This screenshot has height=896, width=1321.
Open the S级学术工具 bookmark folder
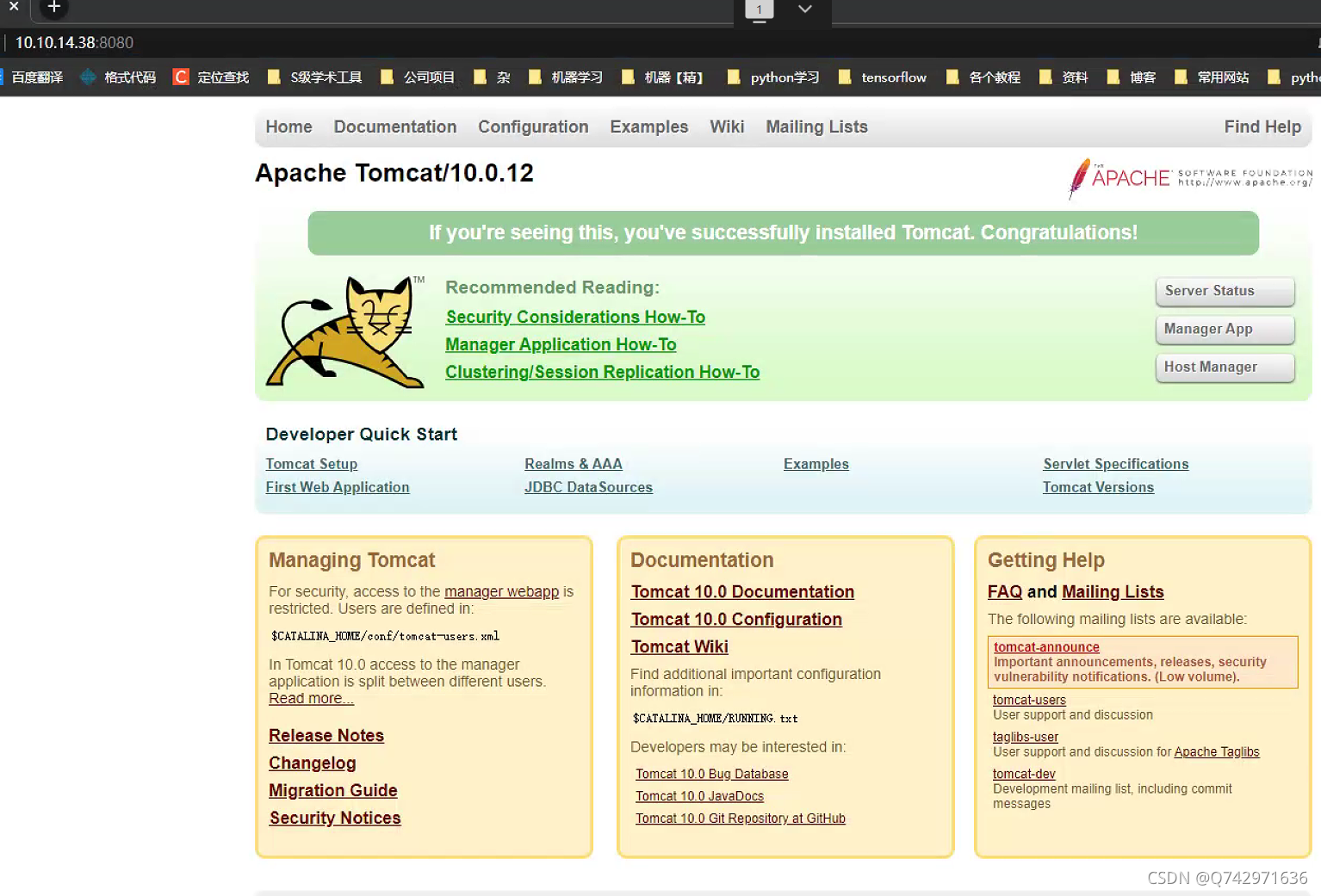click(314, 77)
